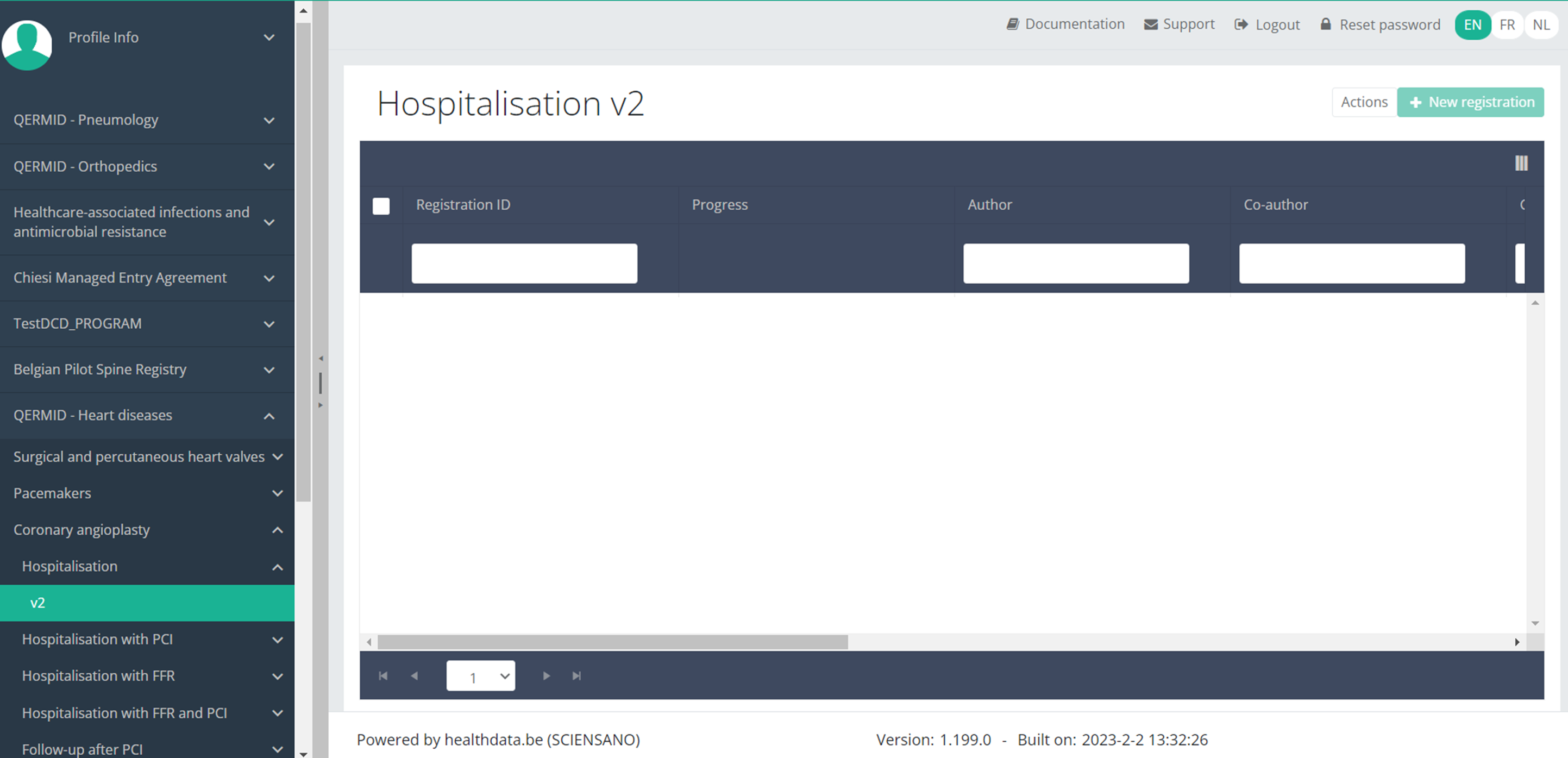Viewport: 1568px width, 758px height.
Task: Tick the select-all checkbox in the table header
Action: [381, 206]
